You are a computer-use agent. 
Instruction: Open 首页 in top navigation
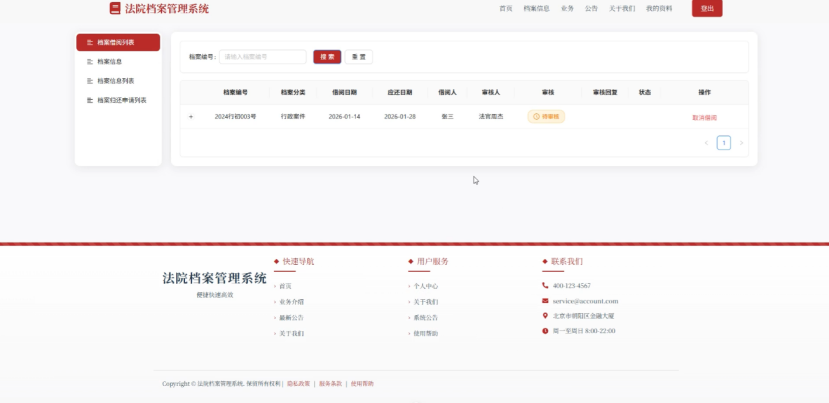click(x=506, y=8)
